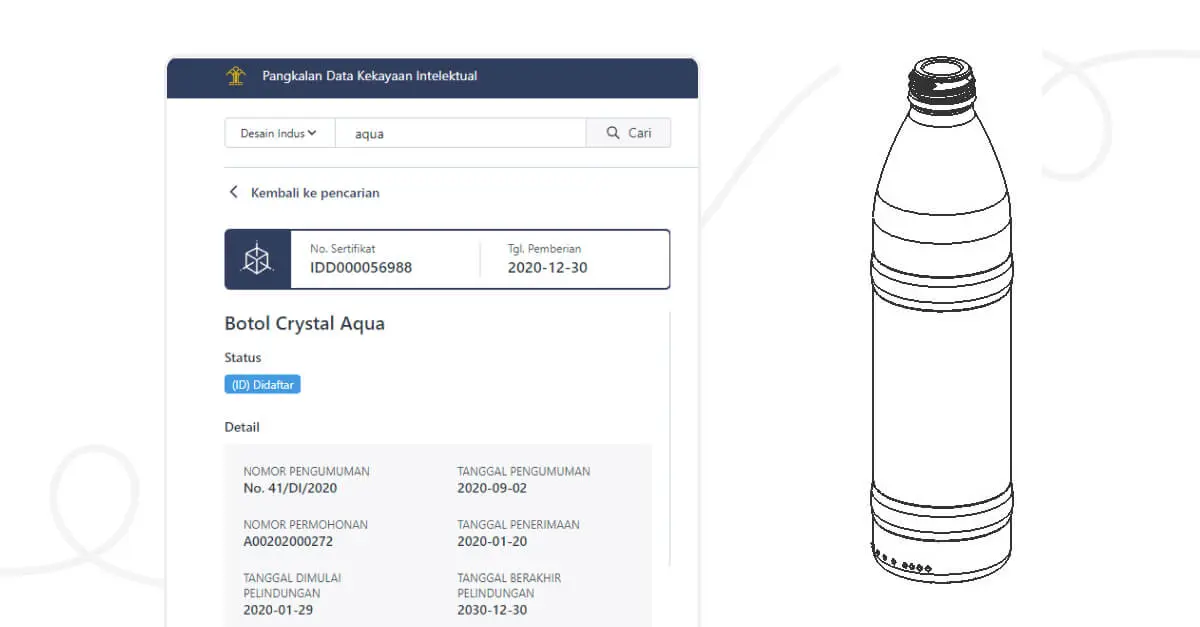The width and height of the screenshot is (1200, 627).
Task: Click the vertical scrollbar beside the details
Action: pos(669,440)
